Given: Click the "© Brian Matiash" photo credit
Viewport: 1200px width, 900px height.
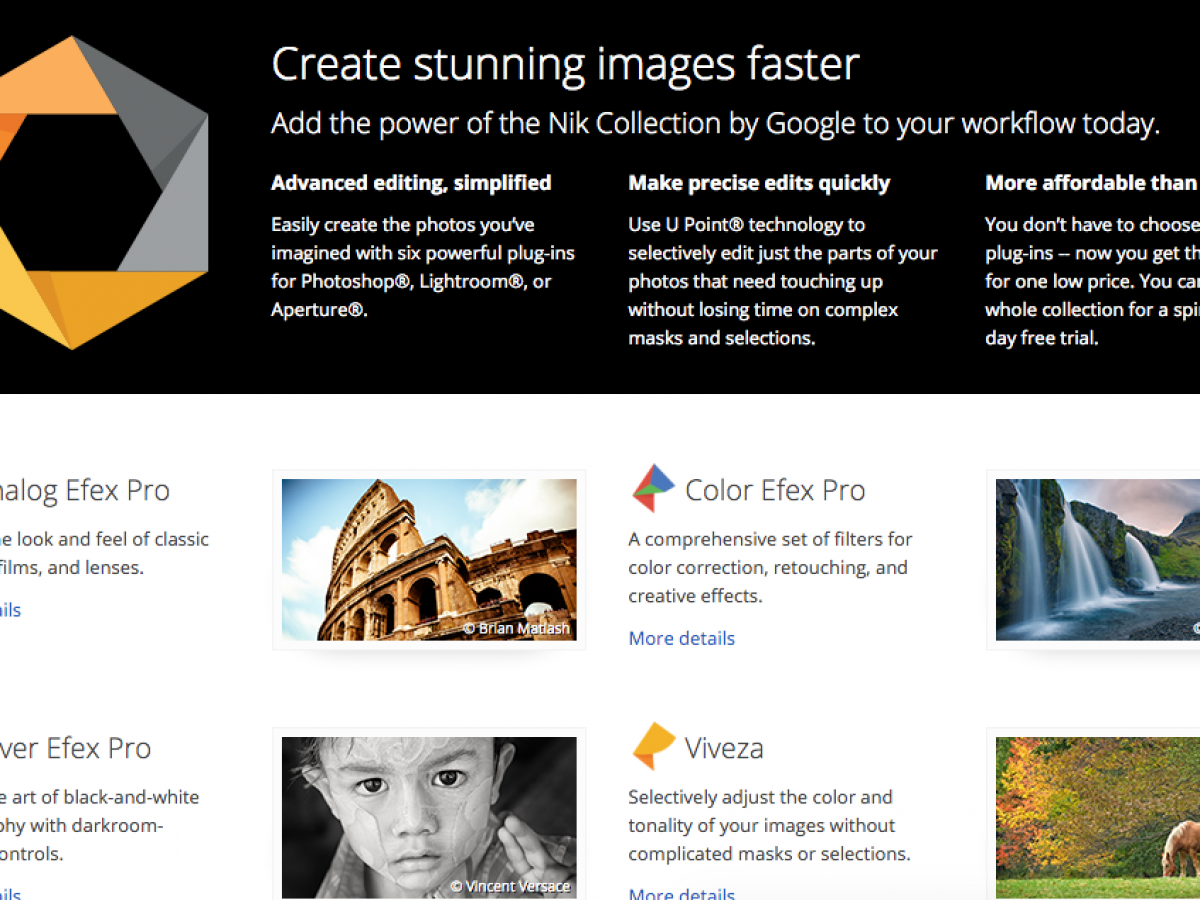Looking at the screenshot, I should point(516,629).
